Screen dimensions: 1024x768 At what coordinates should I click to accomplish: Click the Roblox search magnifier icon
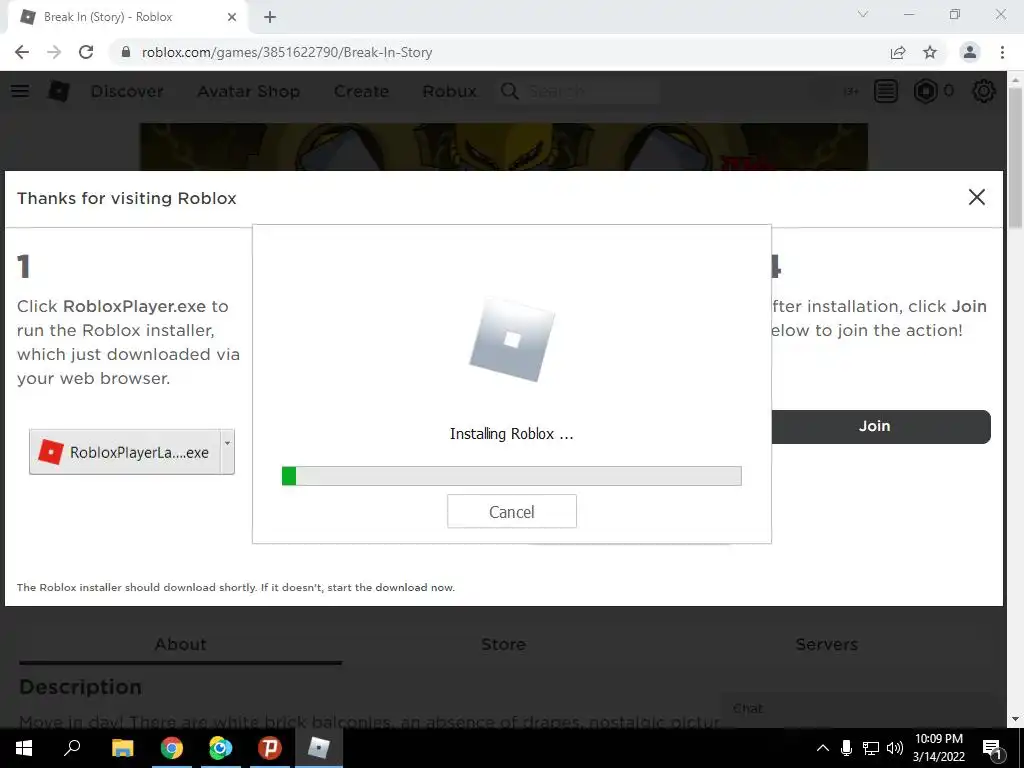tap(509, 91)
